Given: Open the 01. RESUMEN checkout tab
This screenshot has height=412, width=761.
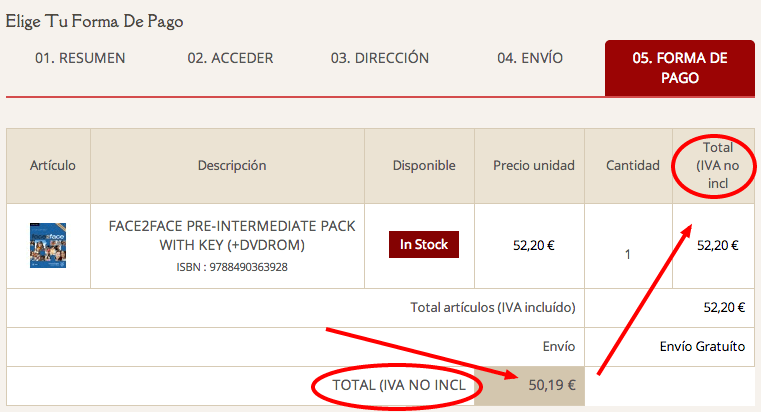Looking at the screenshot, I should coord(80,58).
